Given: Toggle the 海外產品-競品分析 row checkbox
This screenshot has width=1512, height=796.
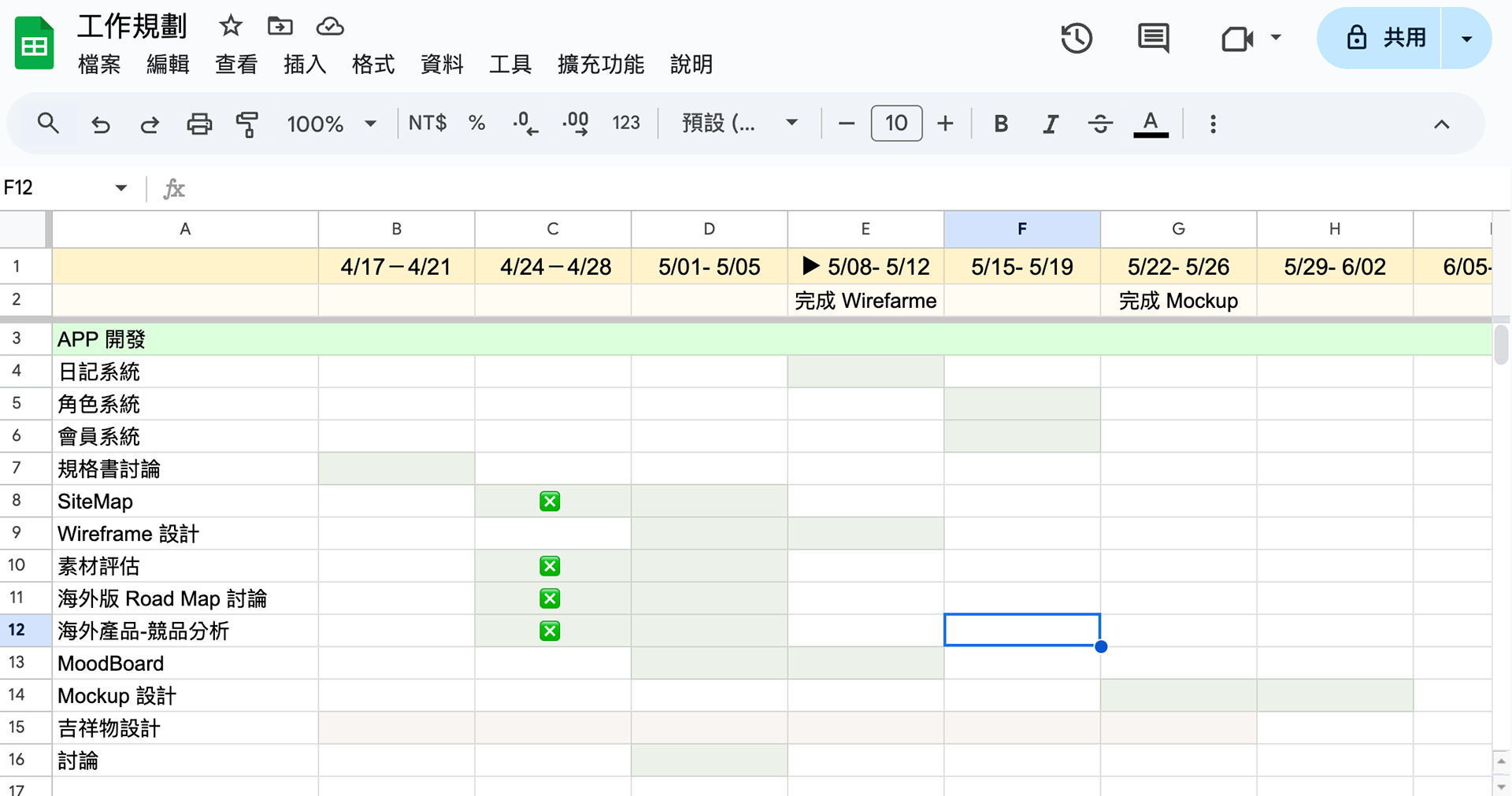Looking at the screenshot, I should tap(550, 631).
